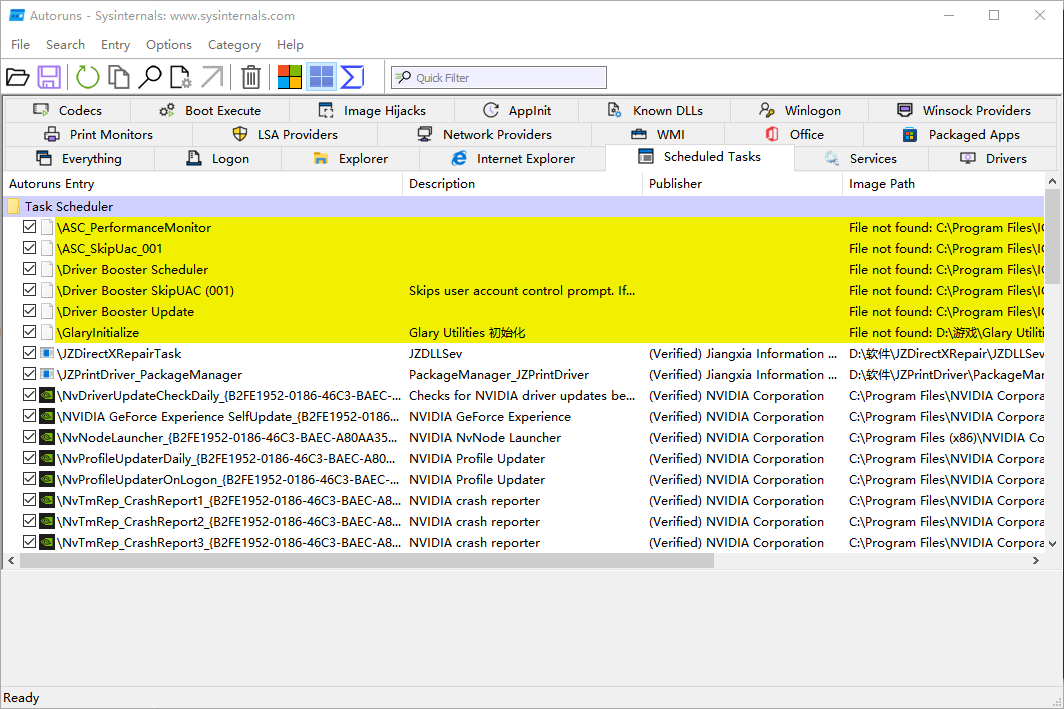This screenshot has width=1064, height=709.
Task: Uncheck NvDriverUpdateCheckDaily entry
Action: 29,395
